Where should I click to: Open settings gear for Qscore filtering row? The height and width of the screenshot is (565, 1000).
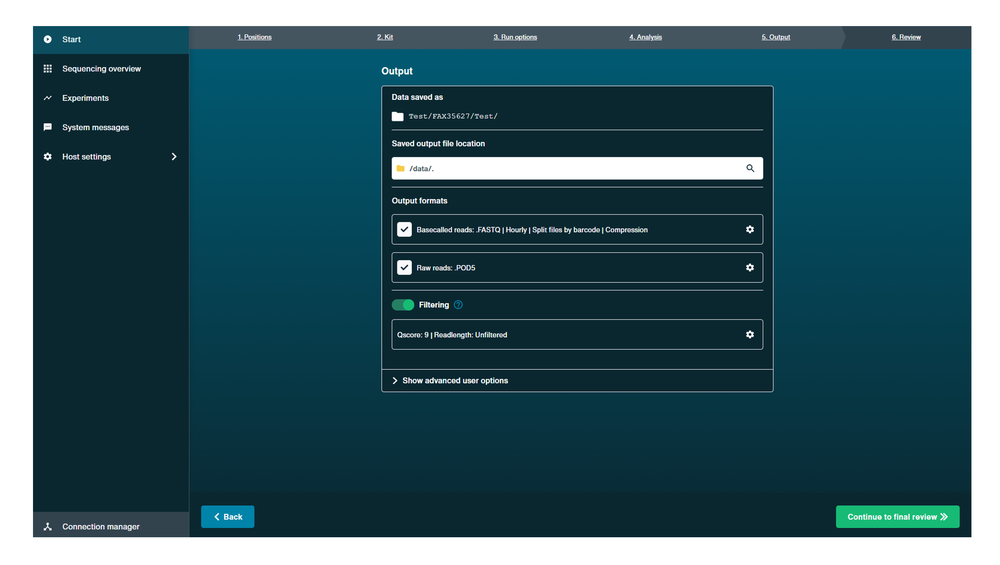tap(750, 335)
